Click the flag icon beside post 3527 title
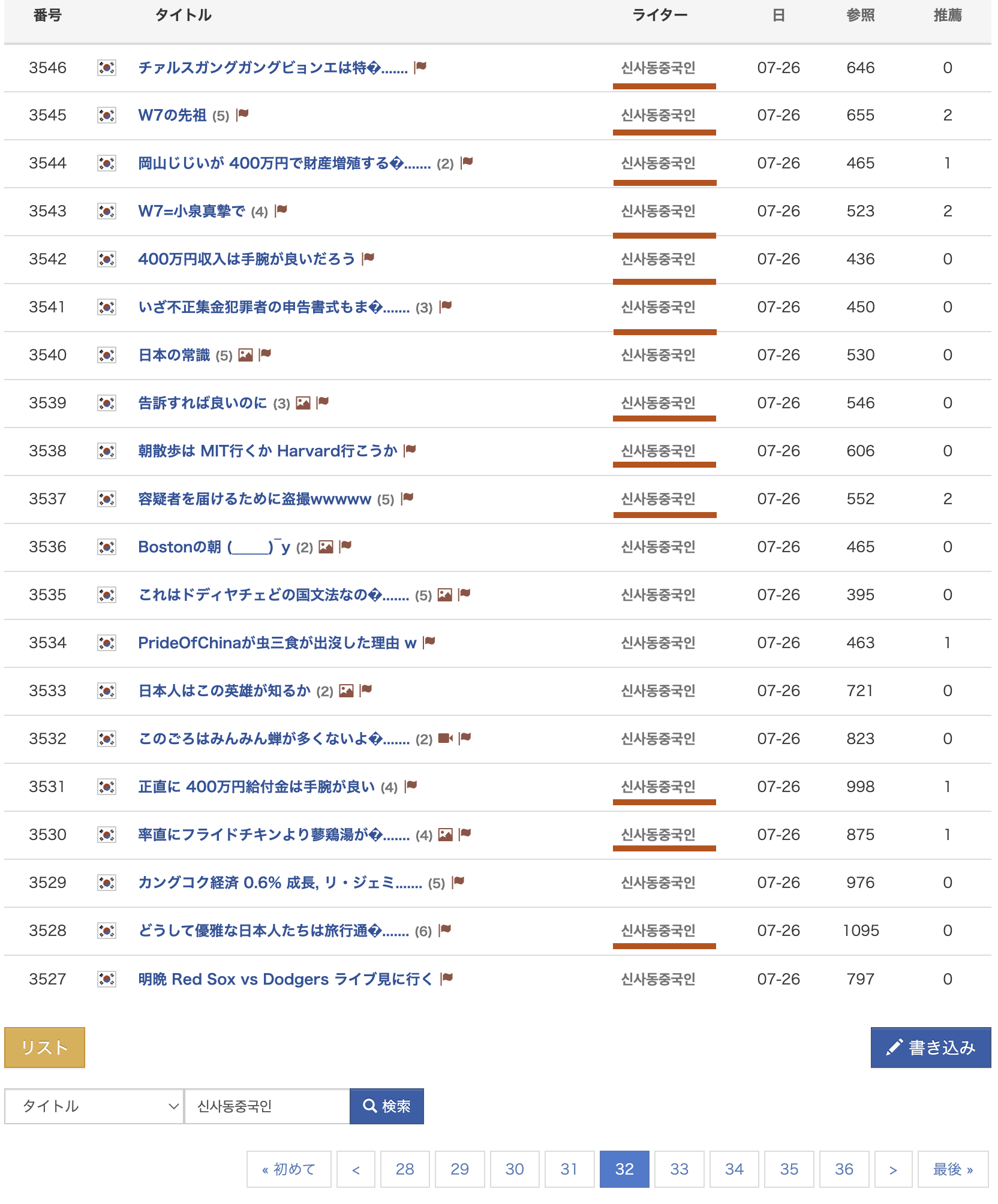Screen dimensions: 998x1204 pos(446,979)
